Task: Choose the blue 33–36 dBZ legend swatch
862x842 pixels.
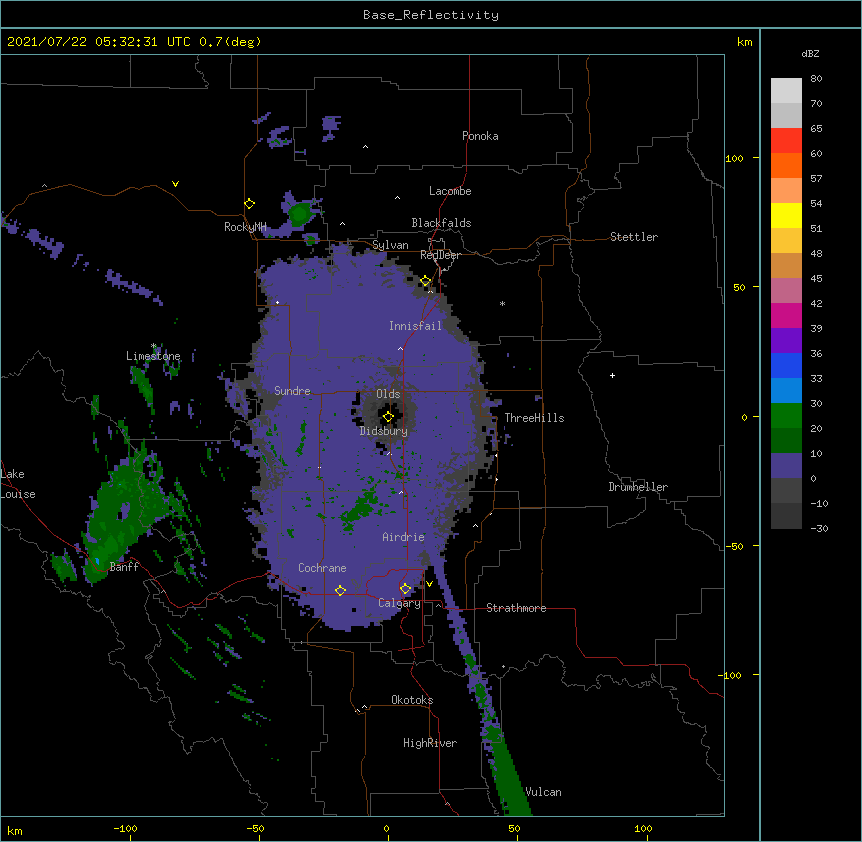Action: (x=786, y=365)
